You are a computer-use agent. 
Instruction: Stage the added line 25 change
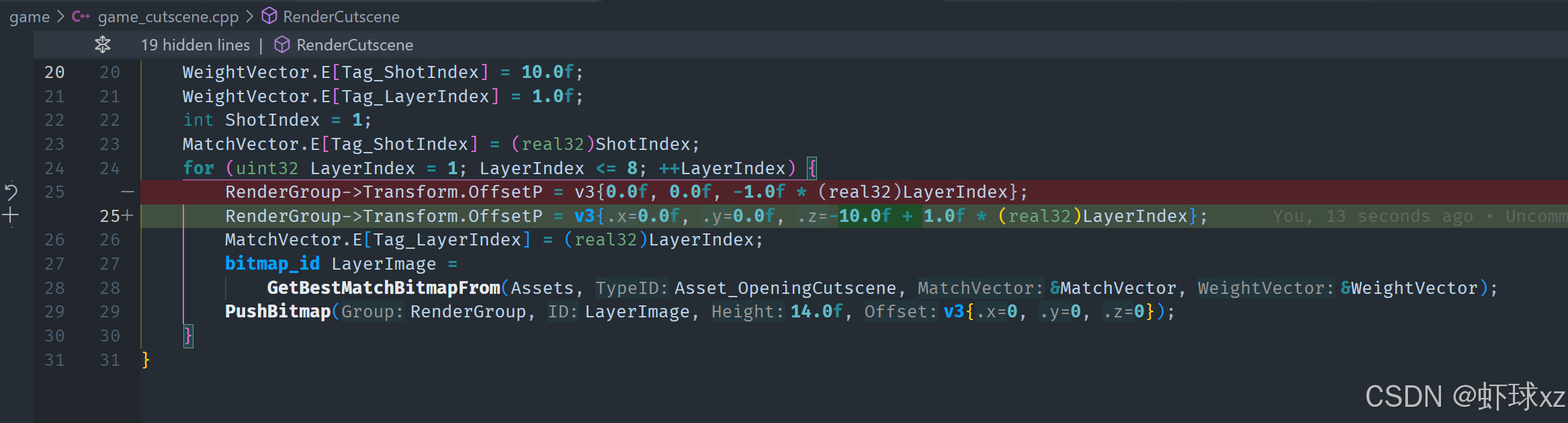[11, 216]
